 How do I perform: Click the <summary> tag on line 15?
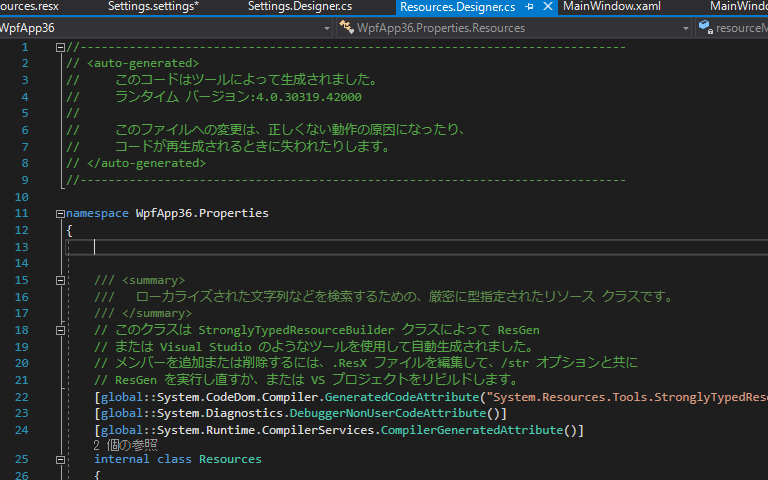(154, 280)
